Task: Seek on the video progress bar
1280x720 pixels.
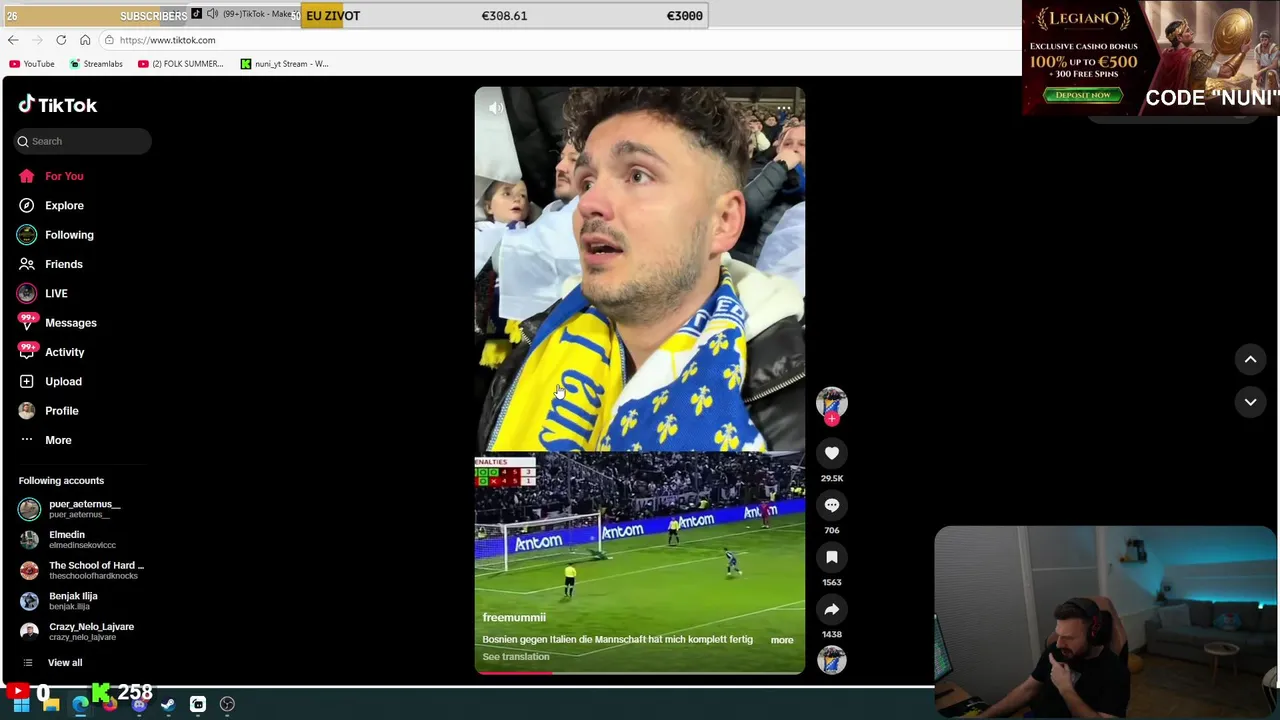Action: coord(640,673)
